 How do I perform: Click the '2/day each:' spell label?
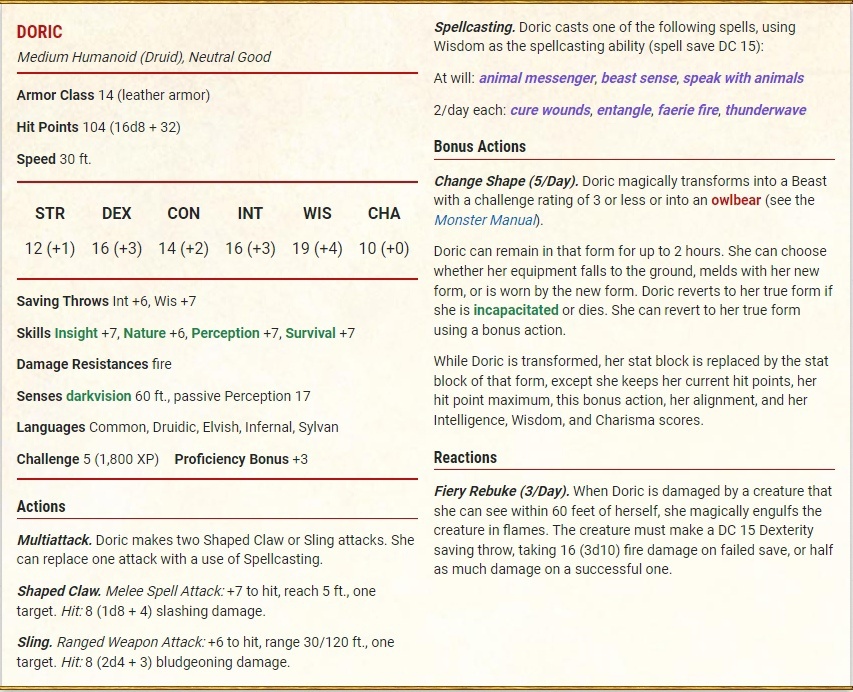point(470,110)
